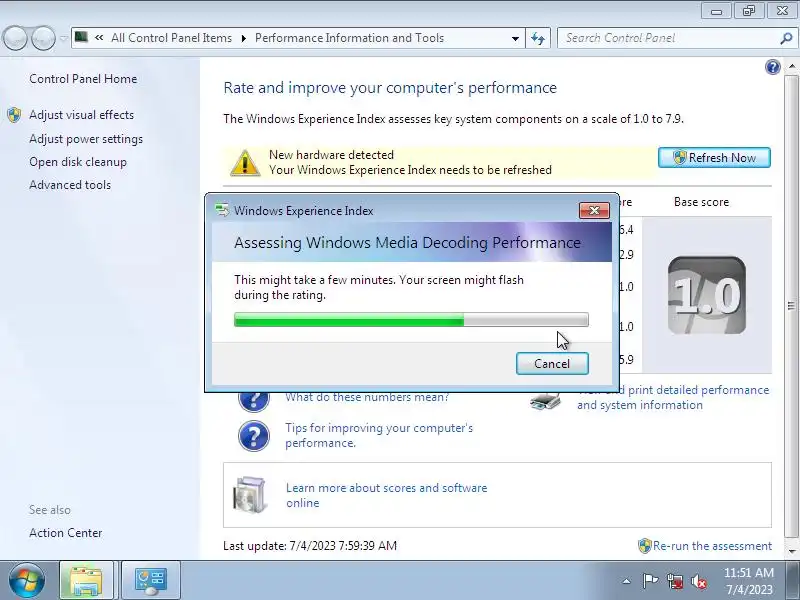Switch to Control Panel taskbar item
800x600 pixels.
(151, 581)
